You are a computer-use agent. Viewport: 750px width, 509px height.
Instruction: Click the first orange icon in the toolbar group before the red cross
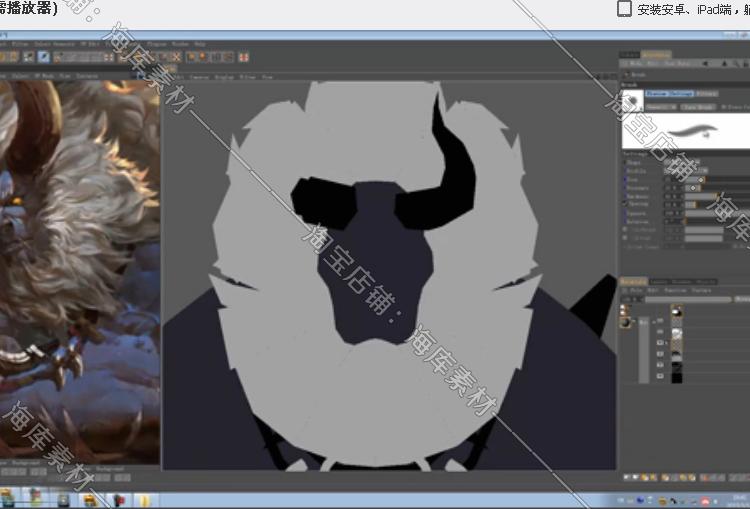point(191,57)
